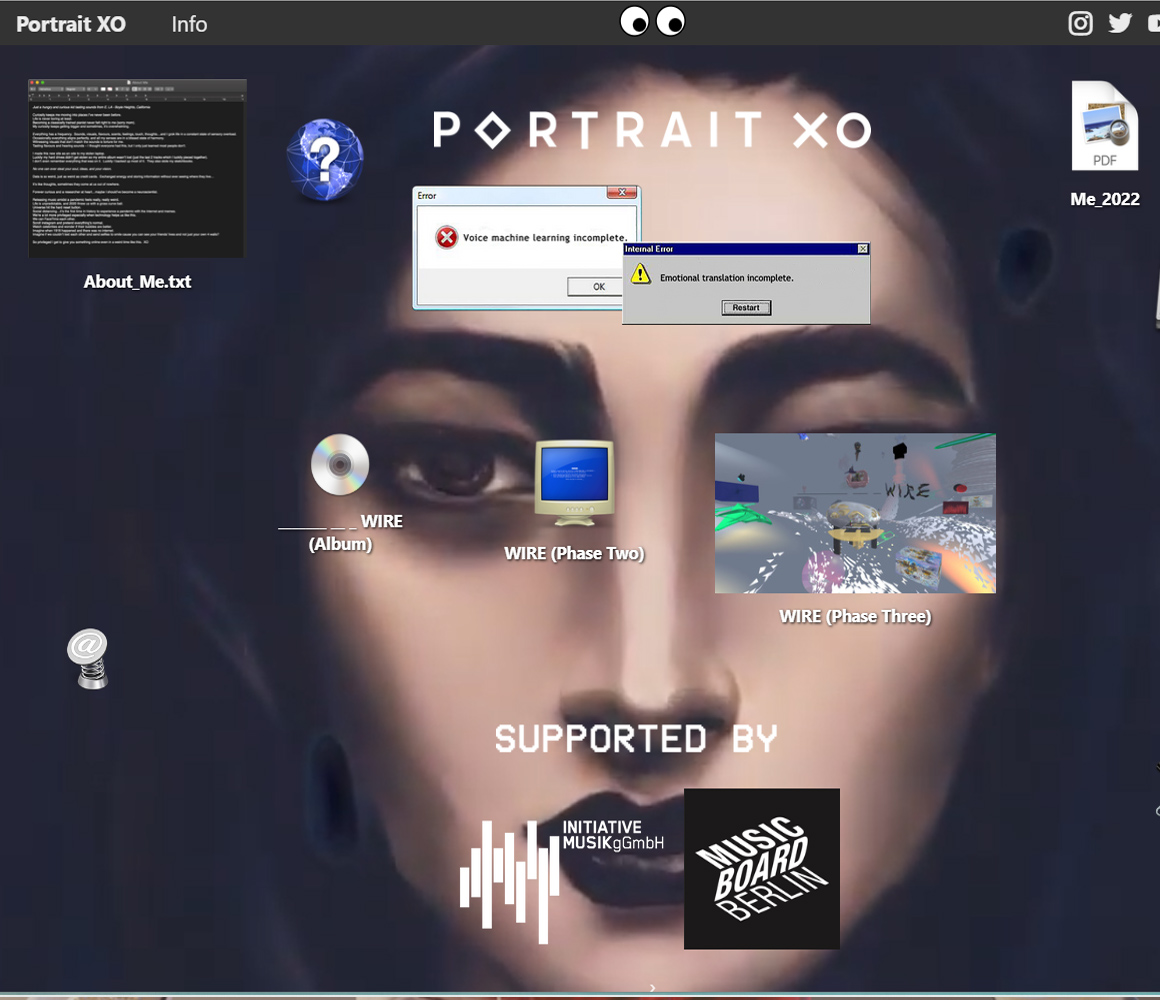Open the Info menu item
1160x1000 pixels.
point(189,24)
